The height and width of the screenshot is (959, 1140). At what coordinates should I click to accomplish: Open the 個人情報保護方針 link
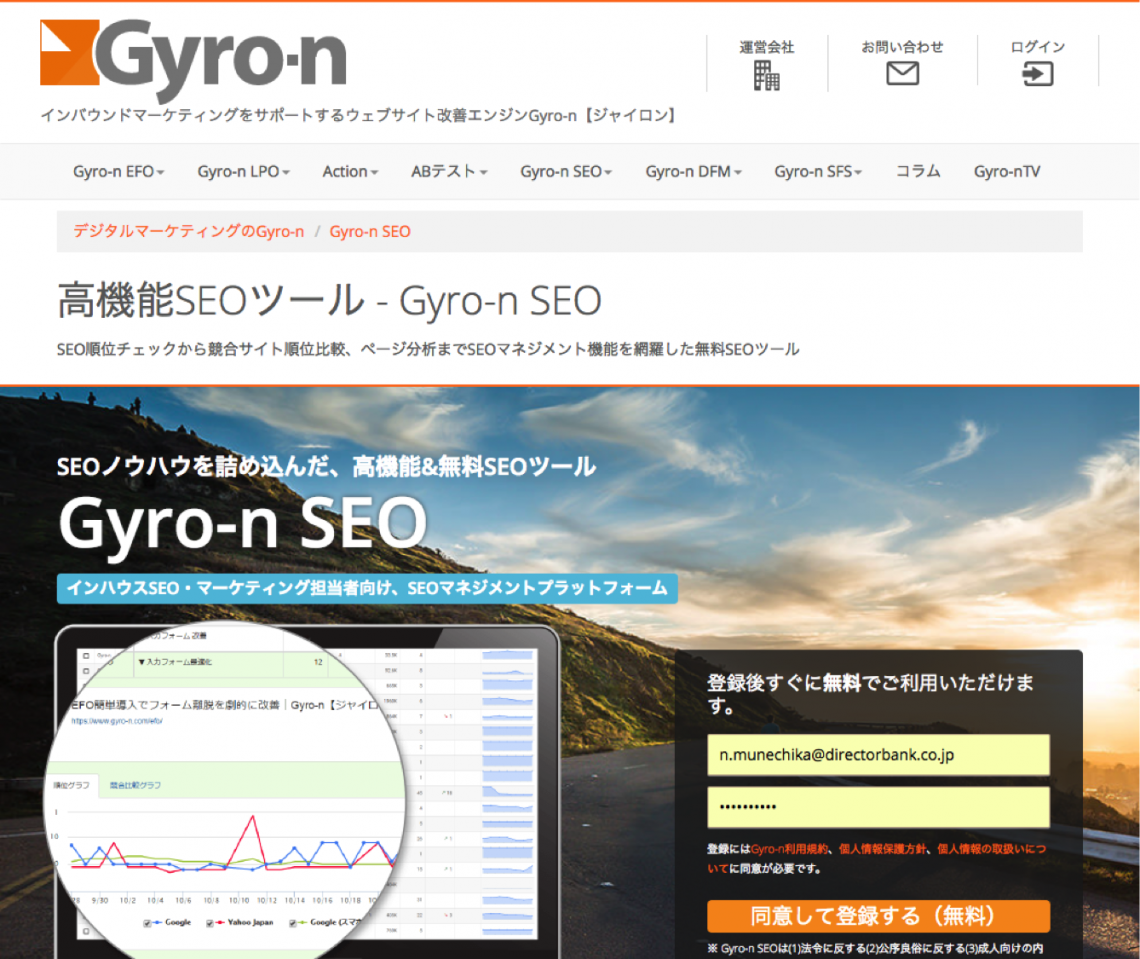[883, 848]
